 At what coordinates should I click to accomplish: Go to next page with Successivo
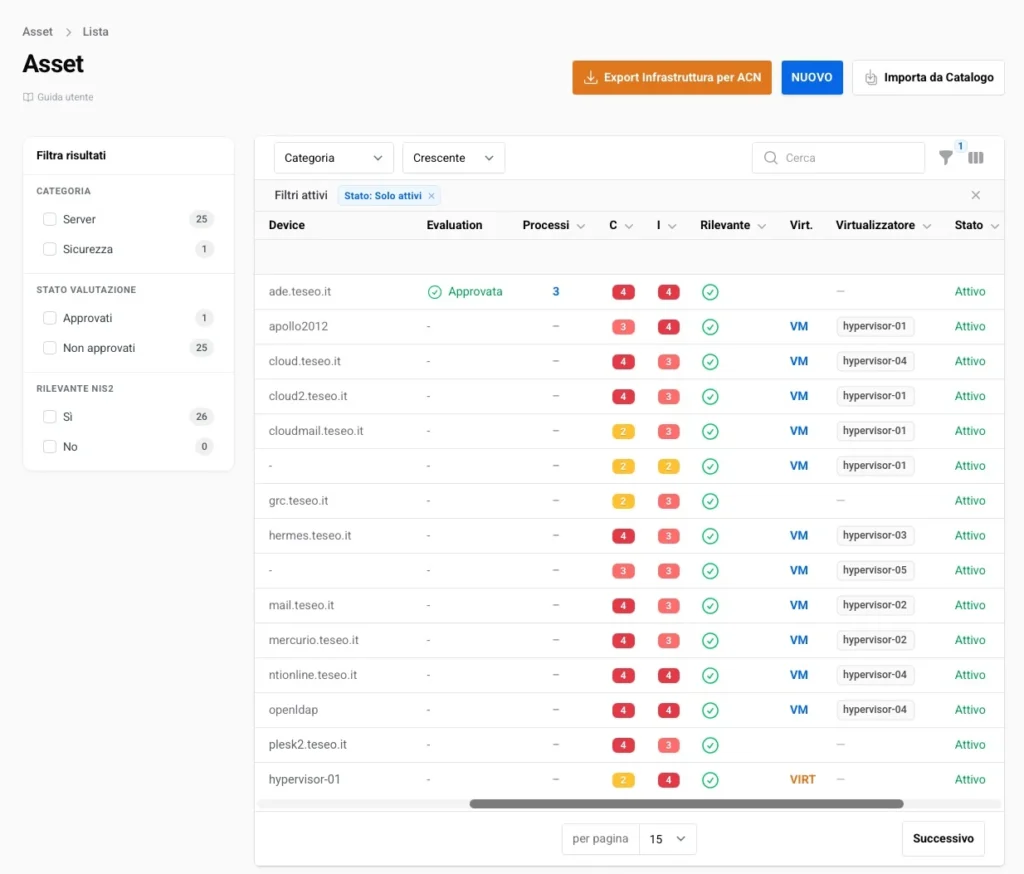pos(943,839)
